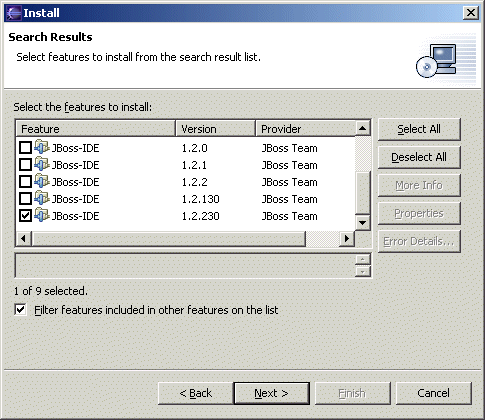Check the JBoss-IDE 1.2.2 checkbox
This screenshot has width=485, height=420.
tap(25, 182)
